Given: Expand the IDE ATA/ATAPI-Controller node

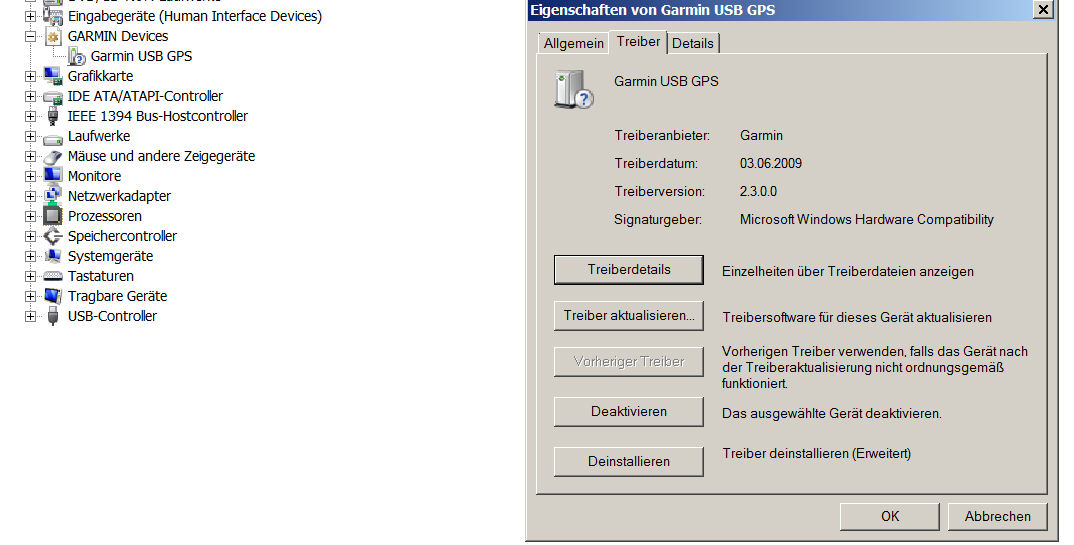Looking at the screenshot, I should pyautogui.click(x=30, y=97).
